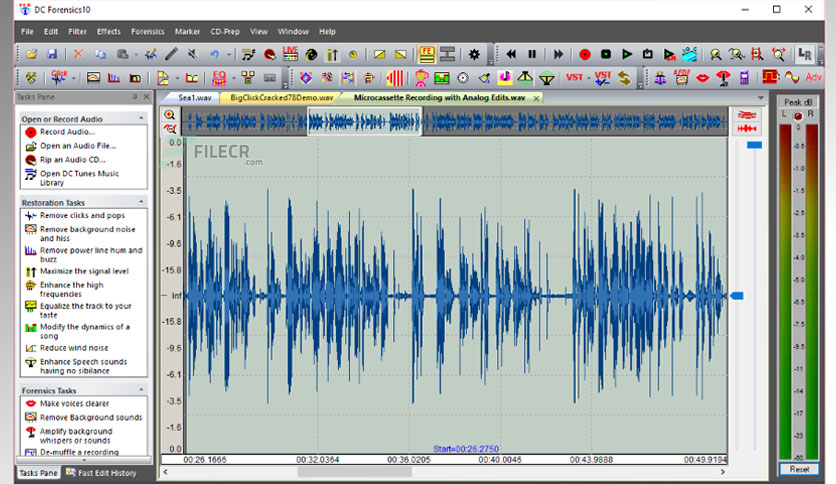This screenshot has width=836, height=484.
Task: Click the open file folder toolbar icon
Action: [31, 54]
